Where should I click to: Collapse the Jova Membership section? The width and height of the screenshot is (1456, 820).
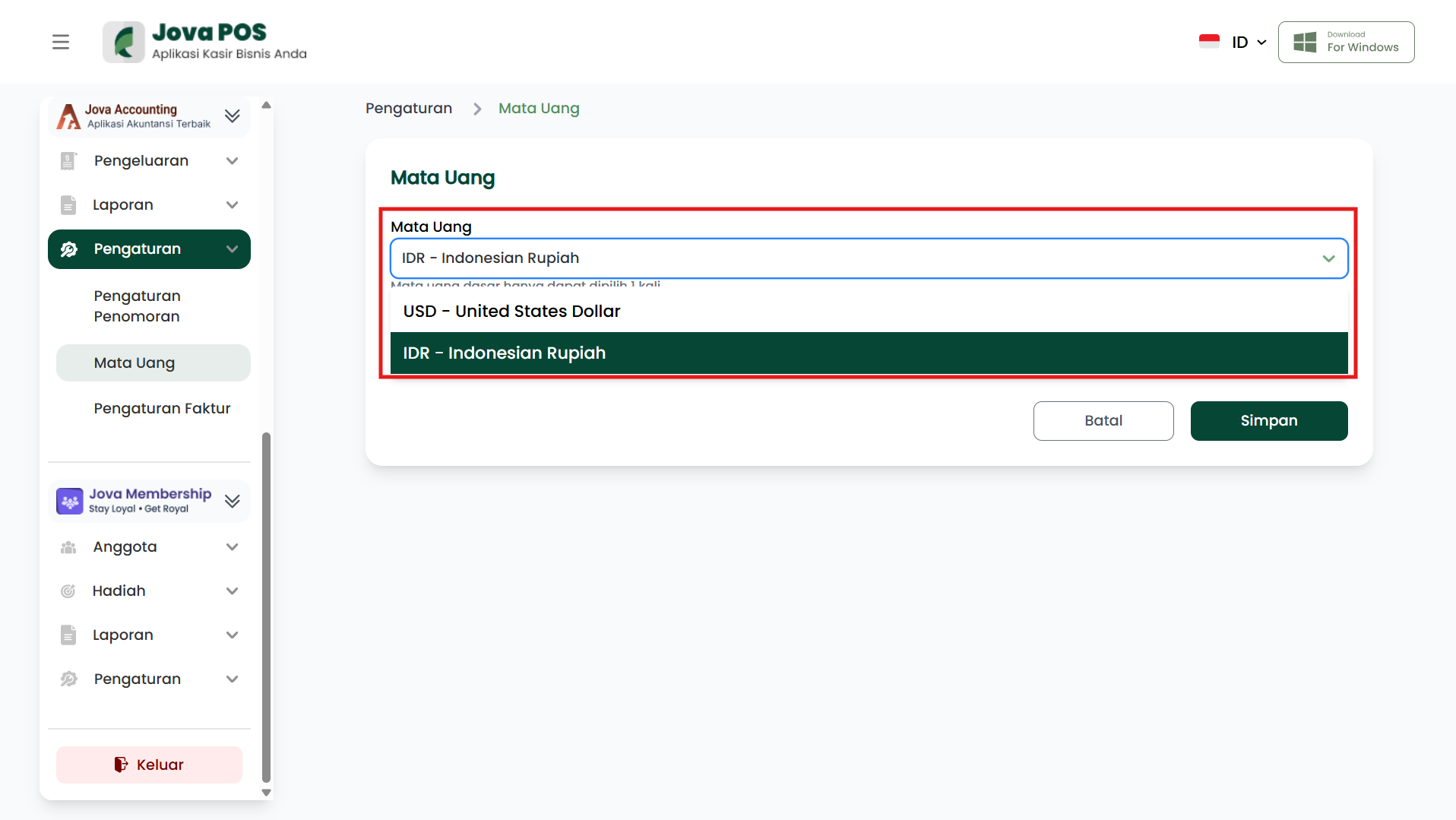pos(233,501)
